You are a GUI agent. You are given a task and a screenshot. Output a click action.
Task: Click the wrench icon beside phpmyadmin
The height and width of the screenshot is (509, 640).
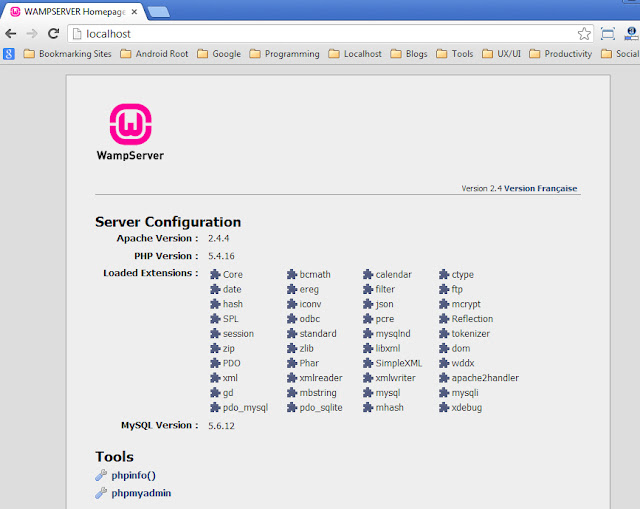[x=101, y=493]
